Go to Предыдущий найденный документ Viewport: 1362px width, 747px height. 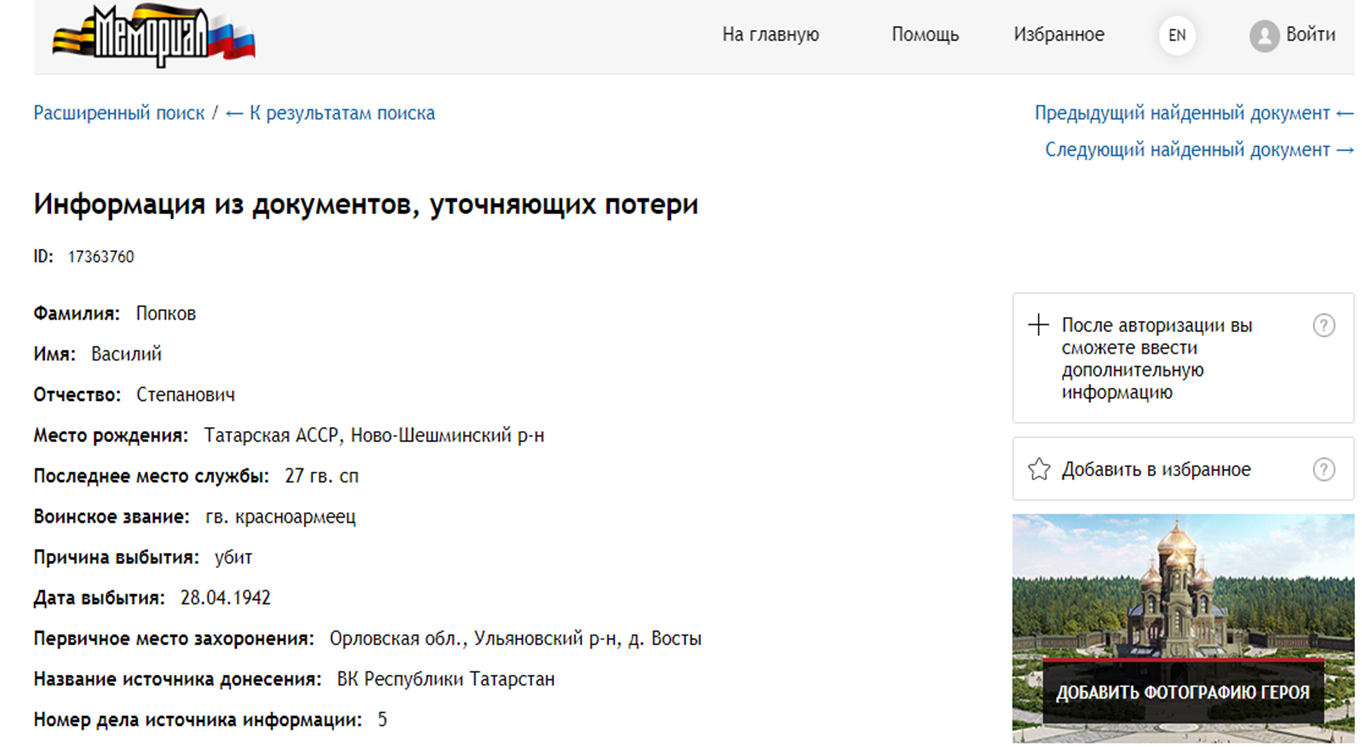[1193, 113]
